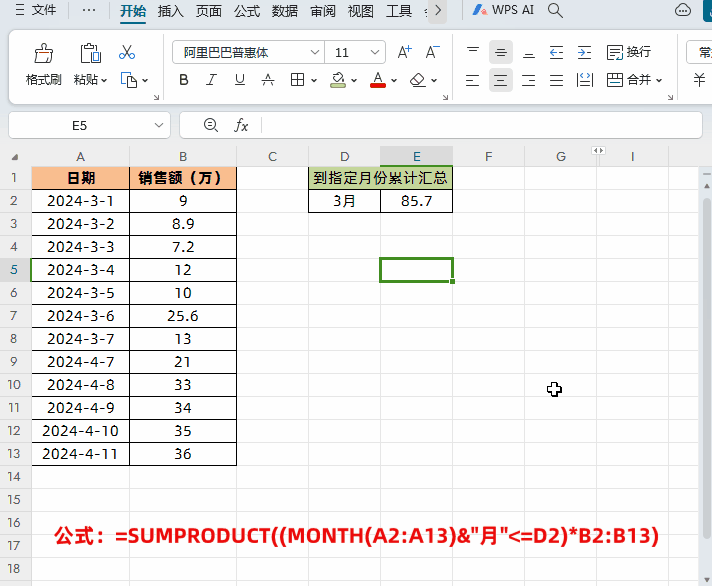Open the Name Box E5 dropdown

pyautogui.click(x=158, y=125)
